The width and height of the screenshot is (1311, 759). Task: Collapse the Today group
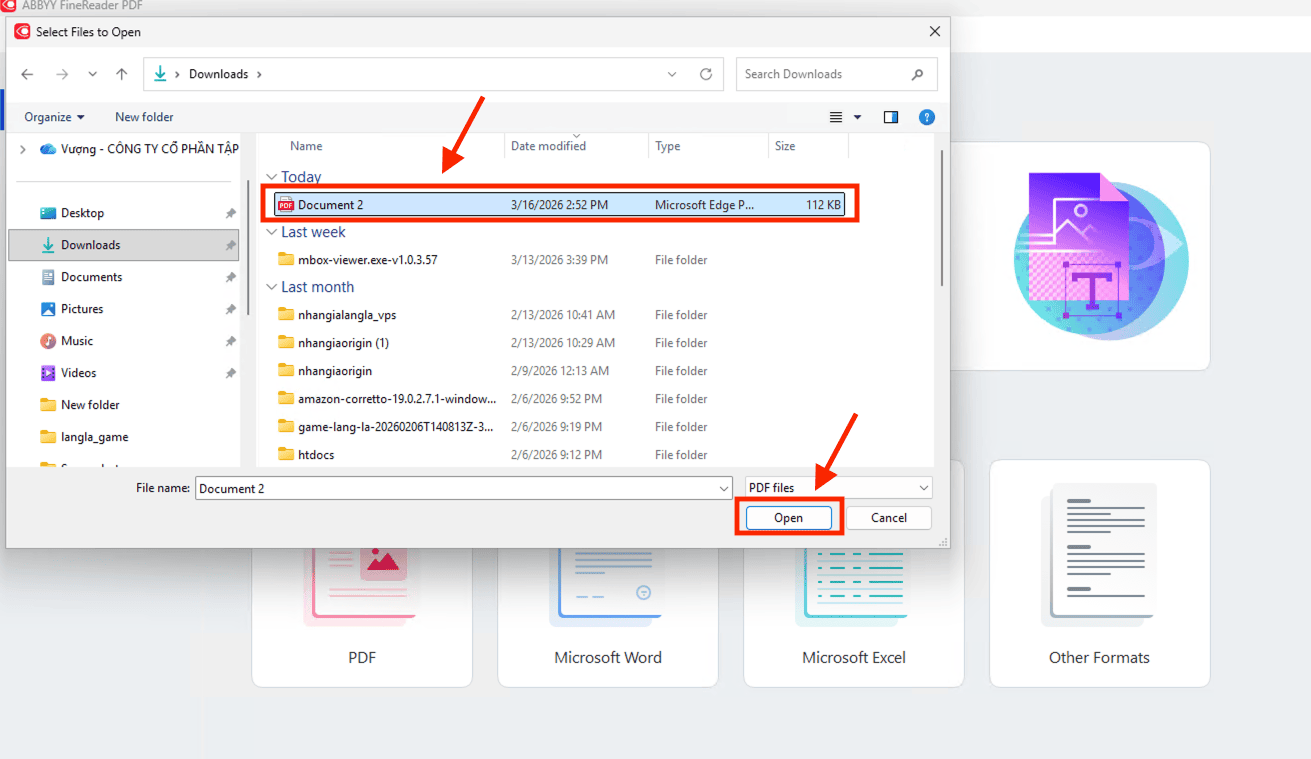coord(271,177)
